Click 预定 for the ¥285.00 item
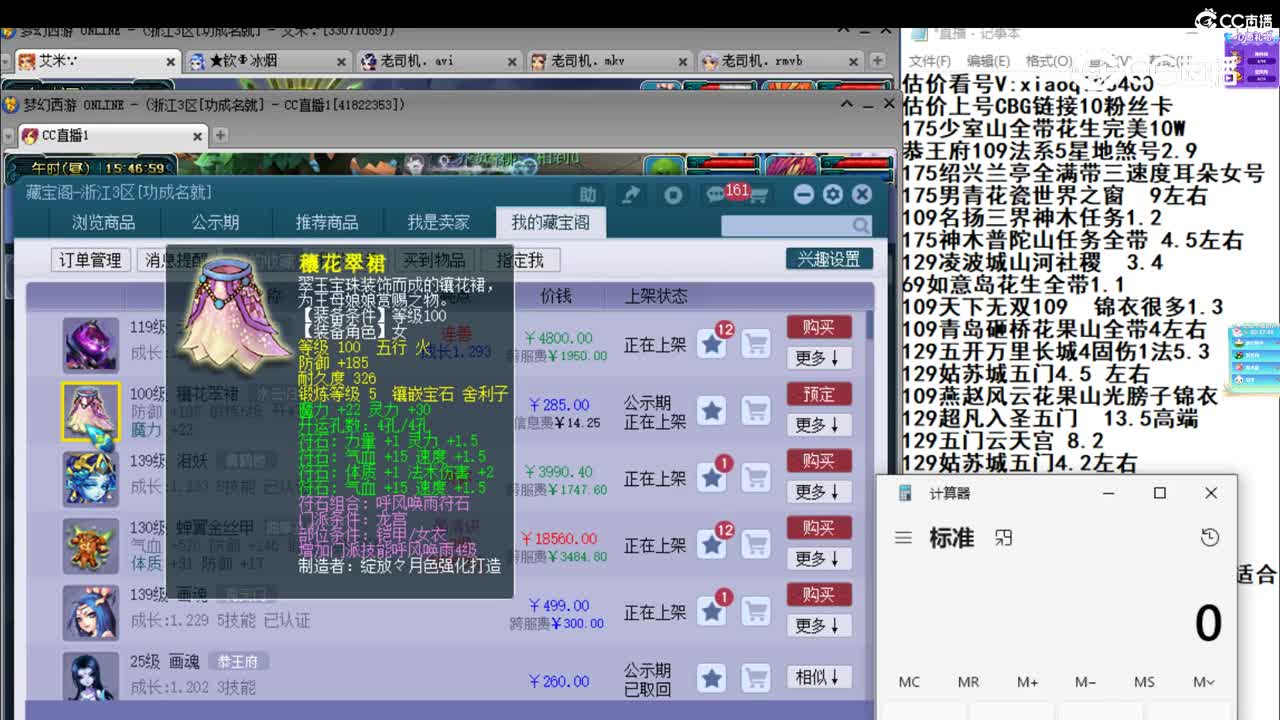This screenshot has width=1280, height=720. (819, 394)
